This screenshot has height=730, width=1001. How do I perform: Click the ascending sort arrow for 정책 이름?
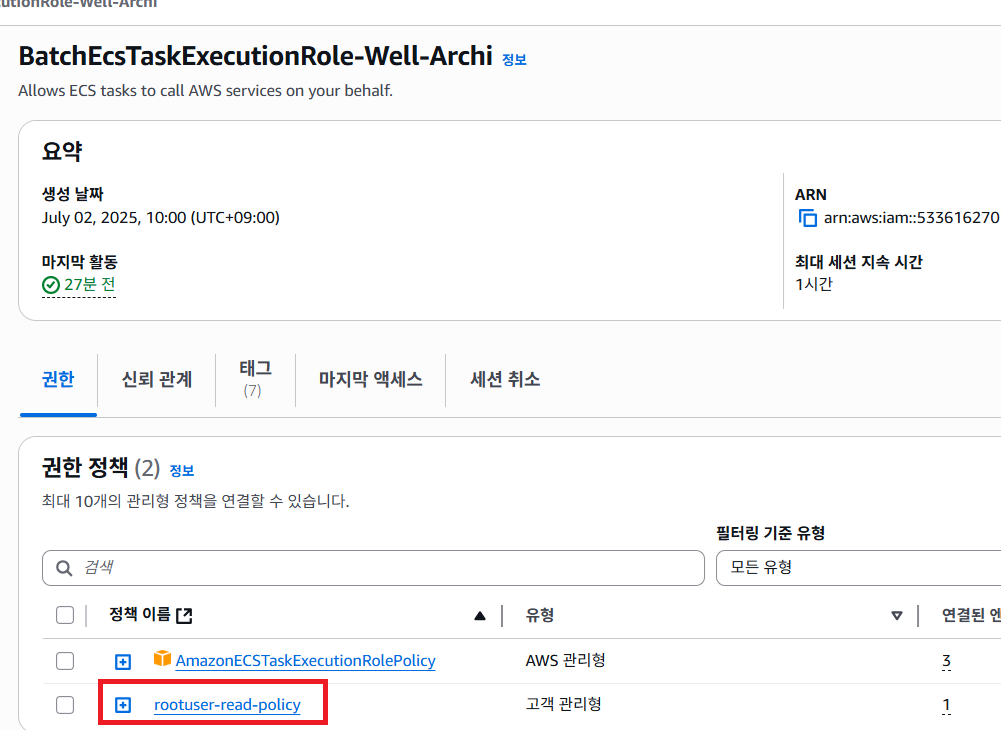click(x=480, y=616)
